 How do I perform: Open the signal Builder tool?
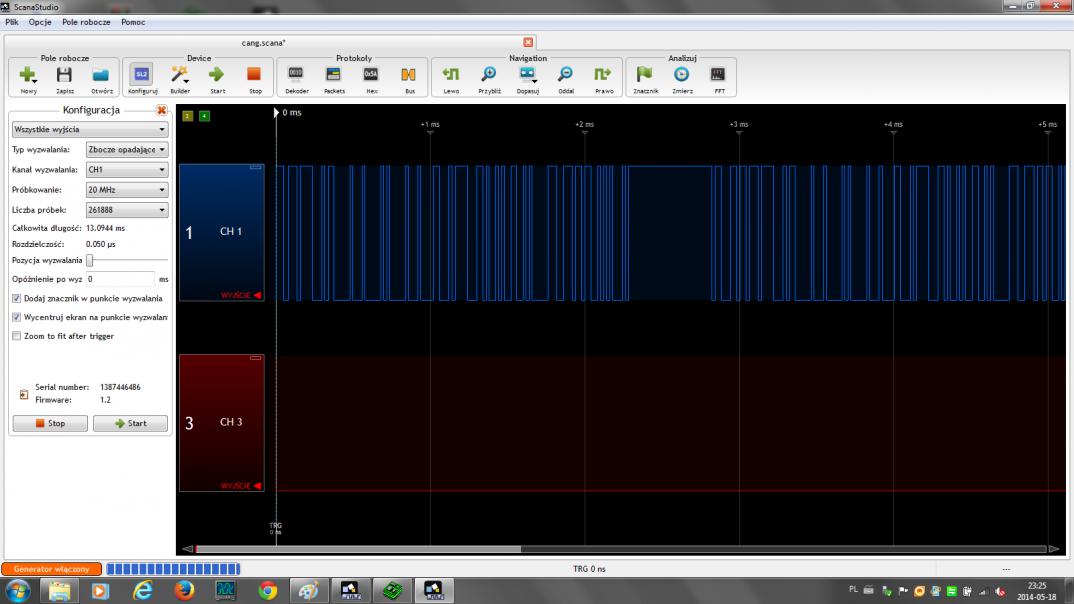180,75
